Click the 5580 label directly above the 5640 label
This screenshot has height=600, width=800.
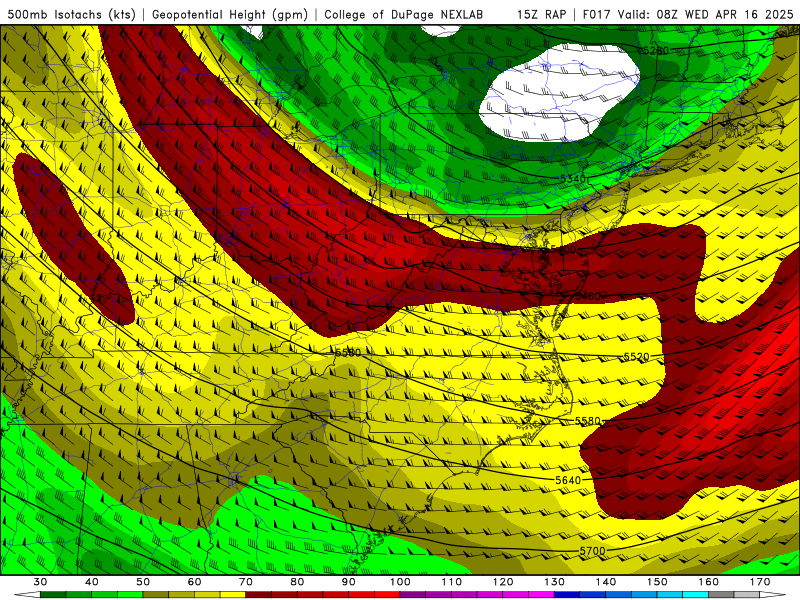click(588, 421)
